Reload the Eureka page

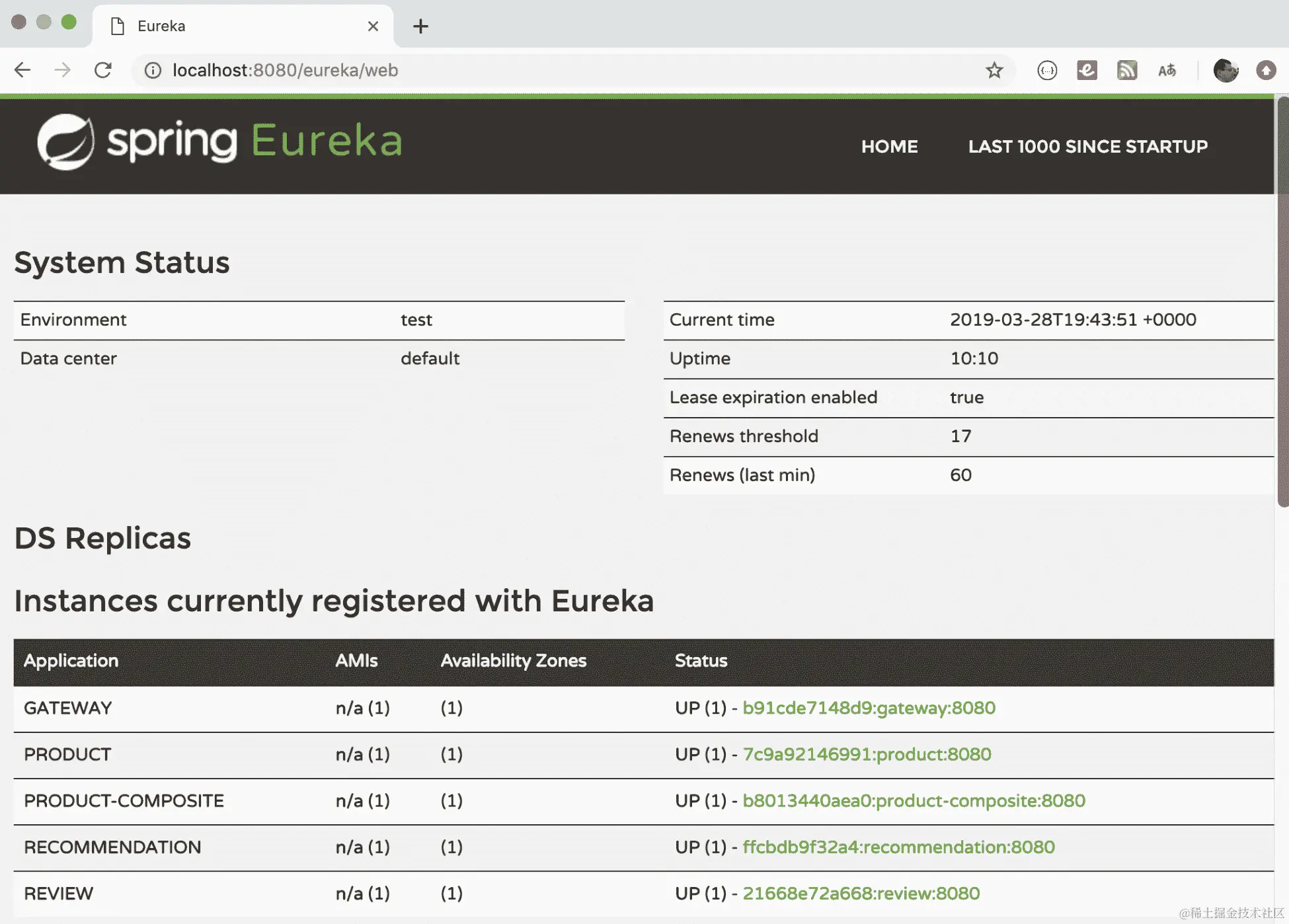click(x=103, y=70)
